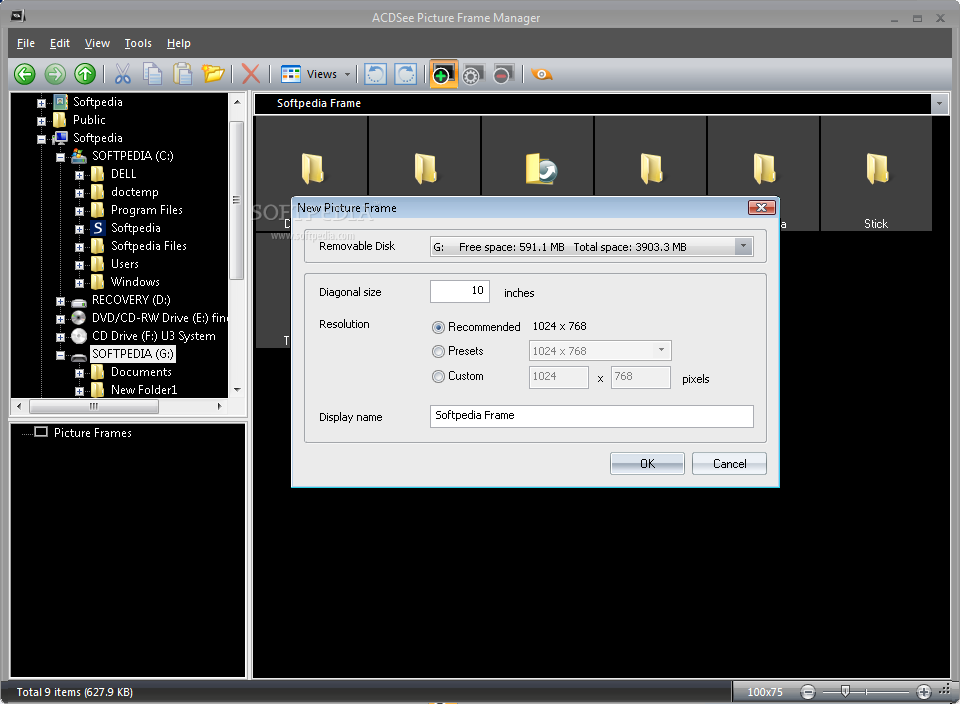
Task: Expand the Program Files folder node
Action: click(79, 211)
